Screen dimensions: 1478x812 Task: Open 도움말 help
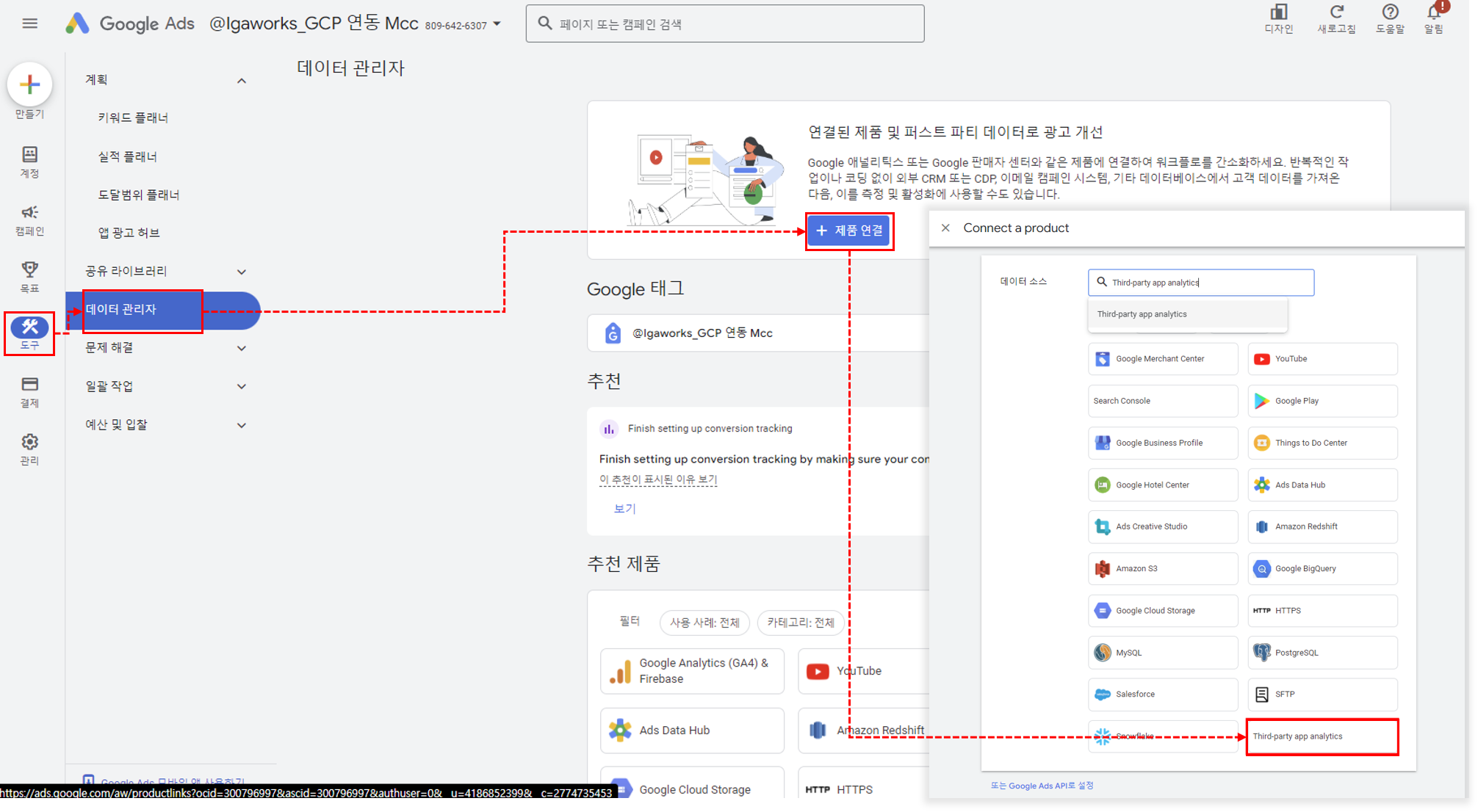(1389, 20)
